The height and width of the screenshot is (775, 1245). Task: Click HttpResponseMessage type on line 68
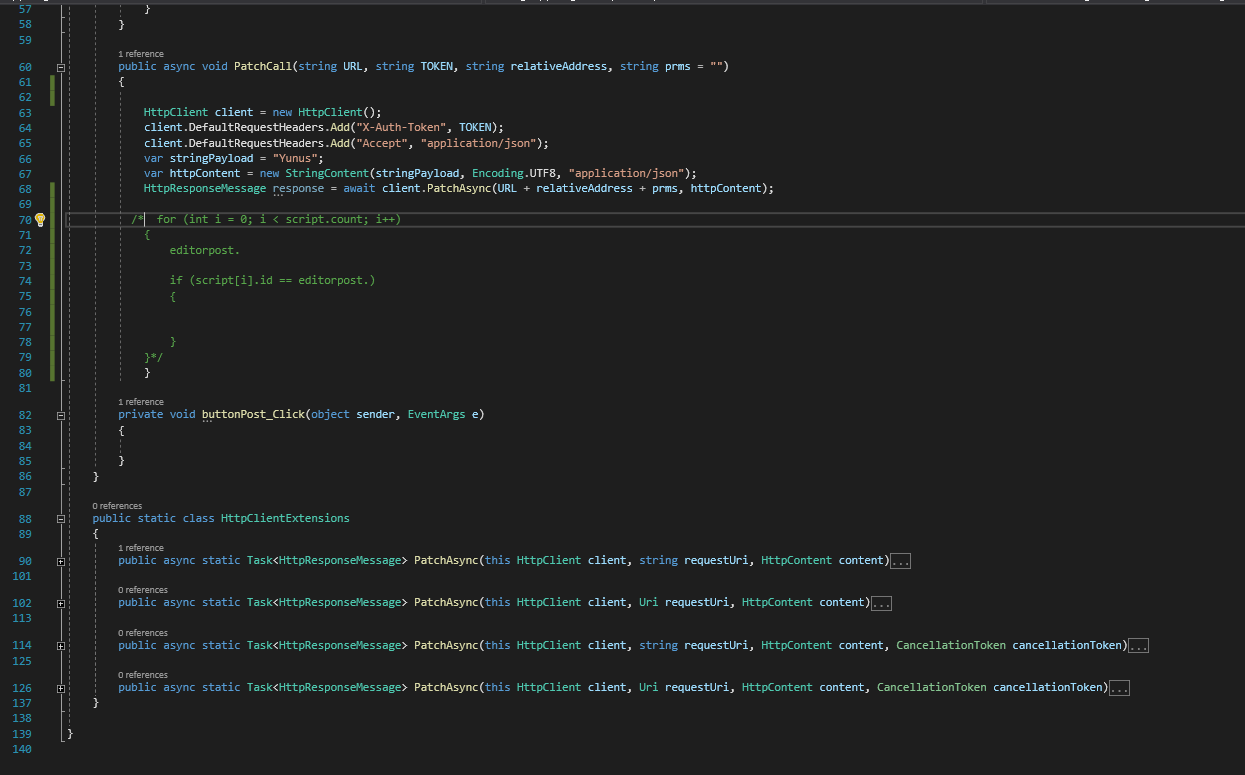(x=205, y=189)
